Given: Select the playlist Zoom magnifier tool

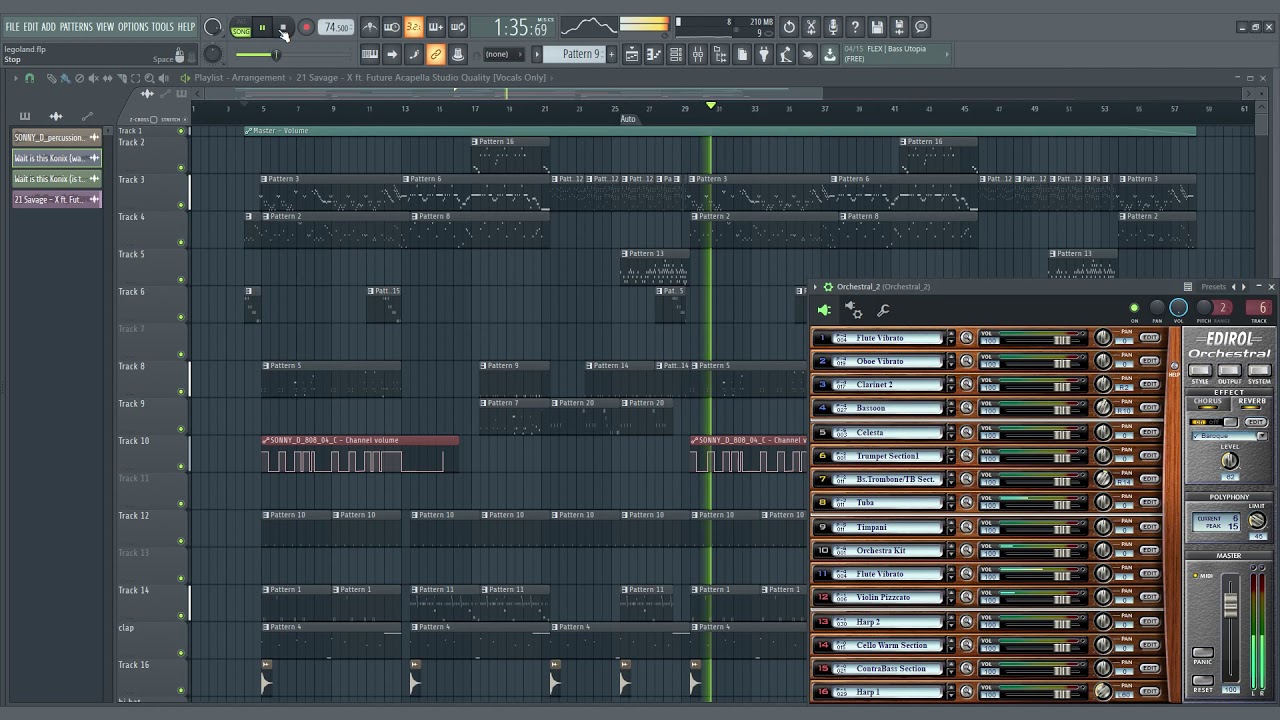Looking at the screenshot, I should pos(150,78).
